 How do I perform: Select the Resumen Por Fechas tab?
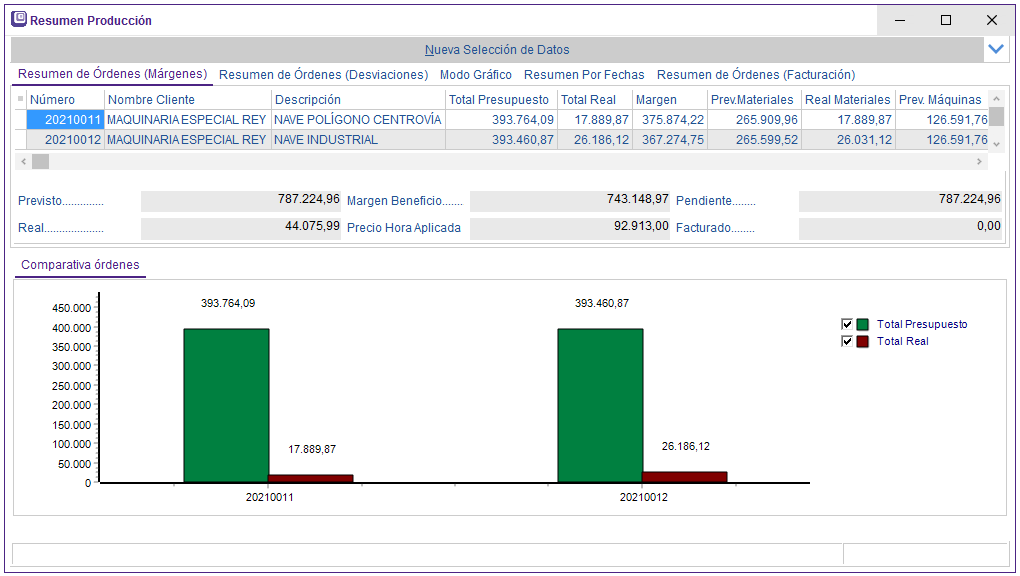coord(584,75)
